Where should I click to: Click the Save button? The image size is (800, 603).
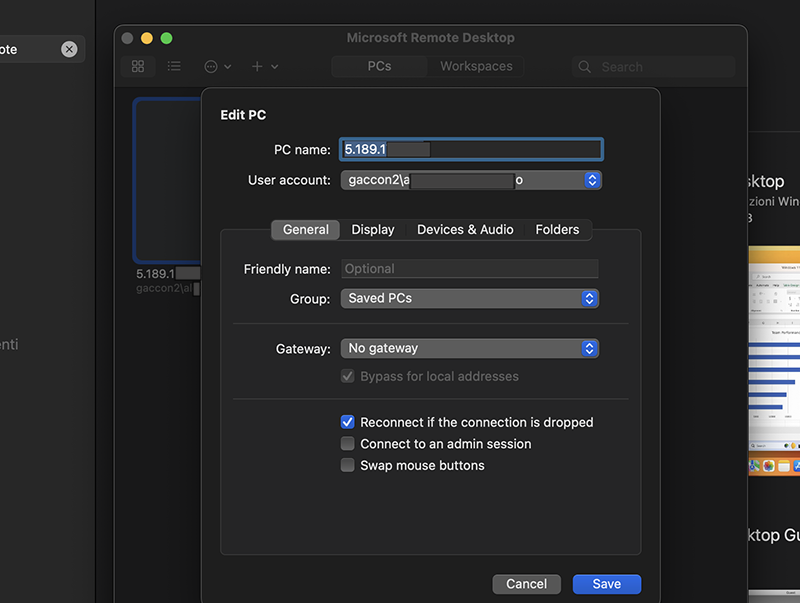(606, 584)
